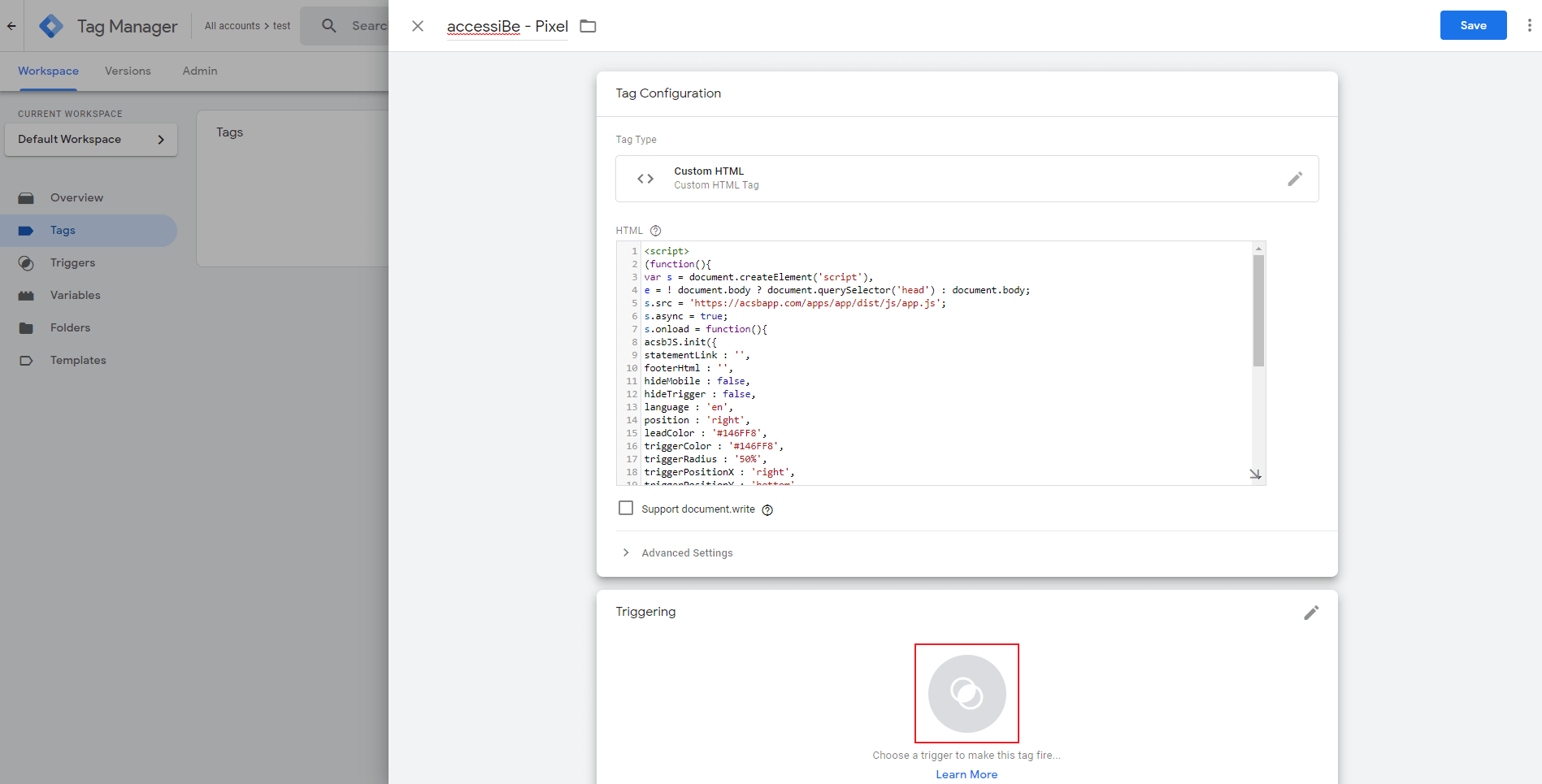Image resolution: width=1542 pixels, height=784 pixels.
Task: Click the trigger placeholder circle icon
Action: pyautogui.click(x=966, y=693)
